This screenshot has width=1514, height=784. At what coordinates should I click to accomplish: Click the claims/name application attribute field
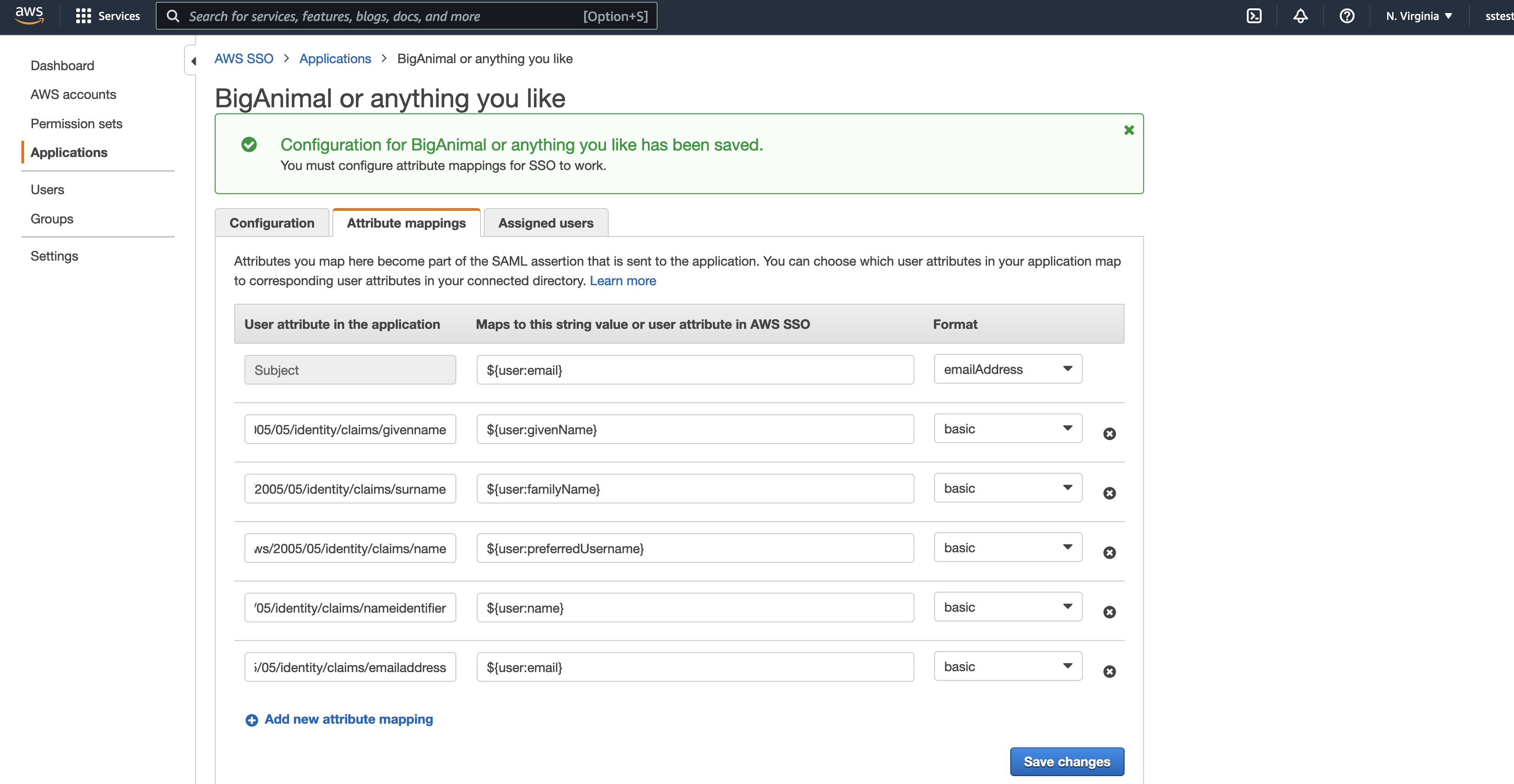point(350,548)
